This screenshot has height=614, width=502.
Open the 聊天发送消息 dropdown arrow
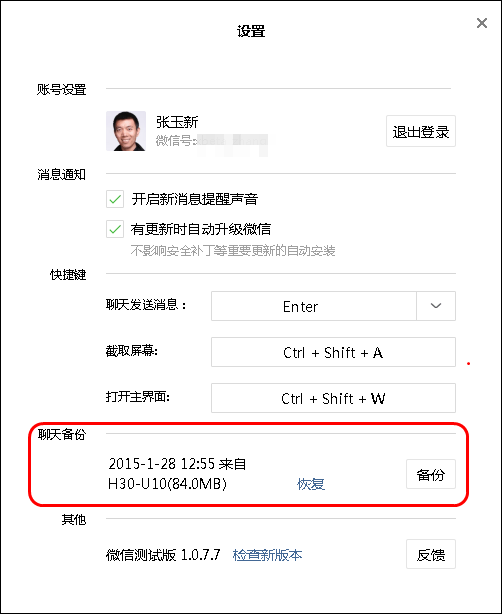coord(436,306)
